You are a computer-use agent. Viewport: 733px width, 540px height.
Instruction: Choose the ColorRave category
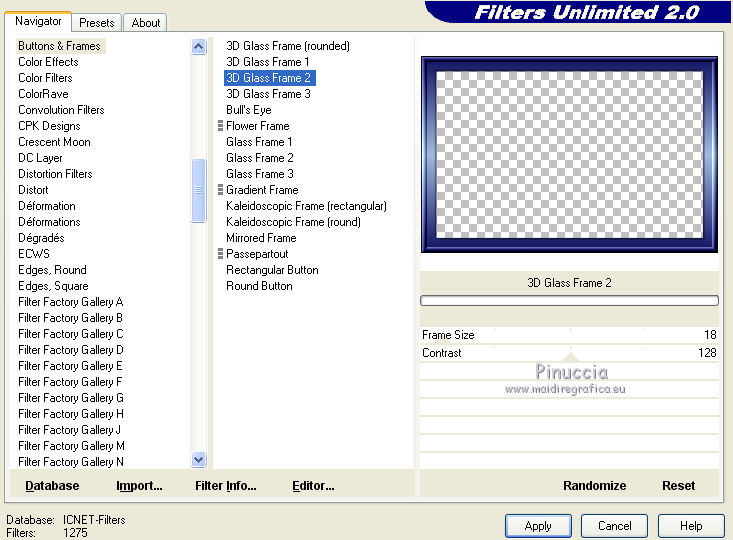43,94
